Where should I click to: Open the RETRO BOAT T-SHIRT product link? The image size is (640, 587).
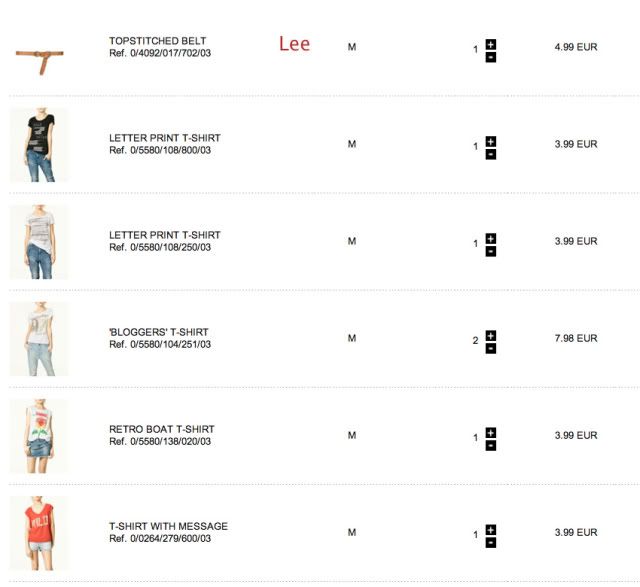pyautogui.click(x=161, y=429)
